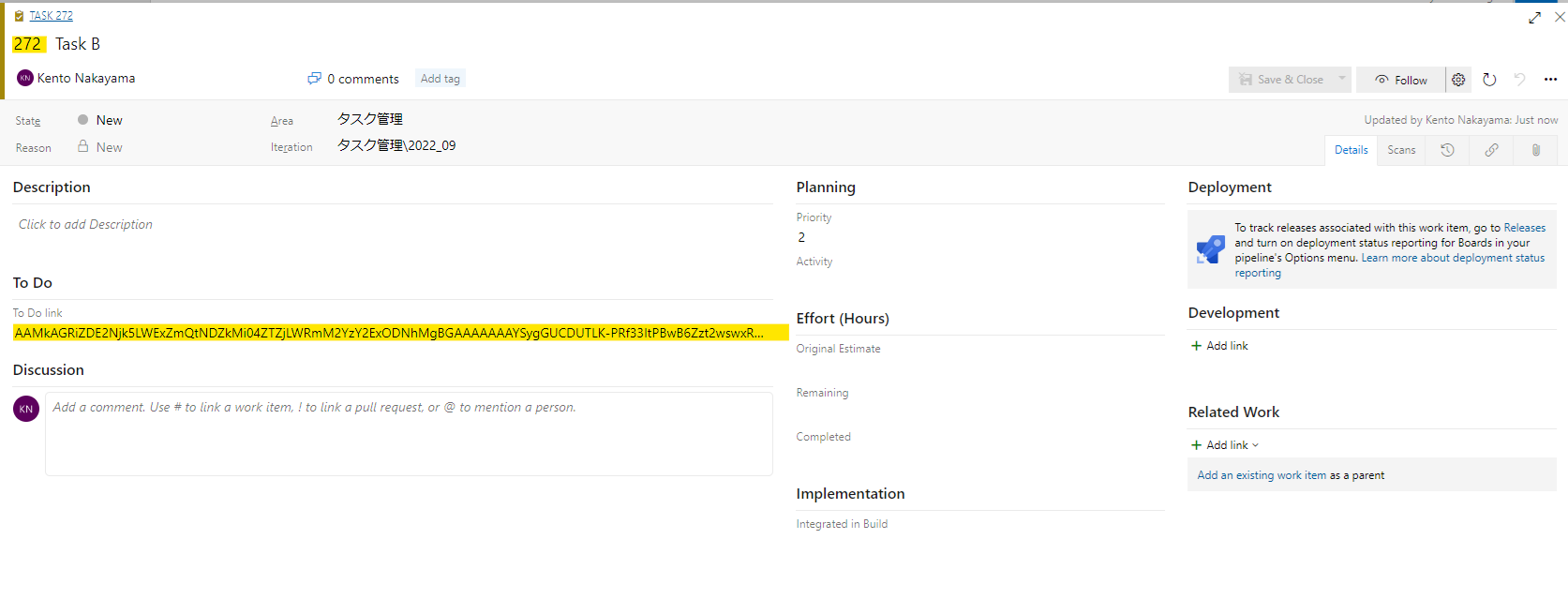1568x599 pixels.
Task: Click the History tab icon
Action: click(x=1447, y=150)
